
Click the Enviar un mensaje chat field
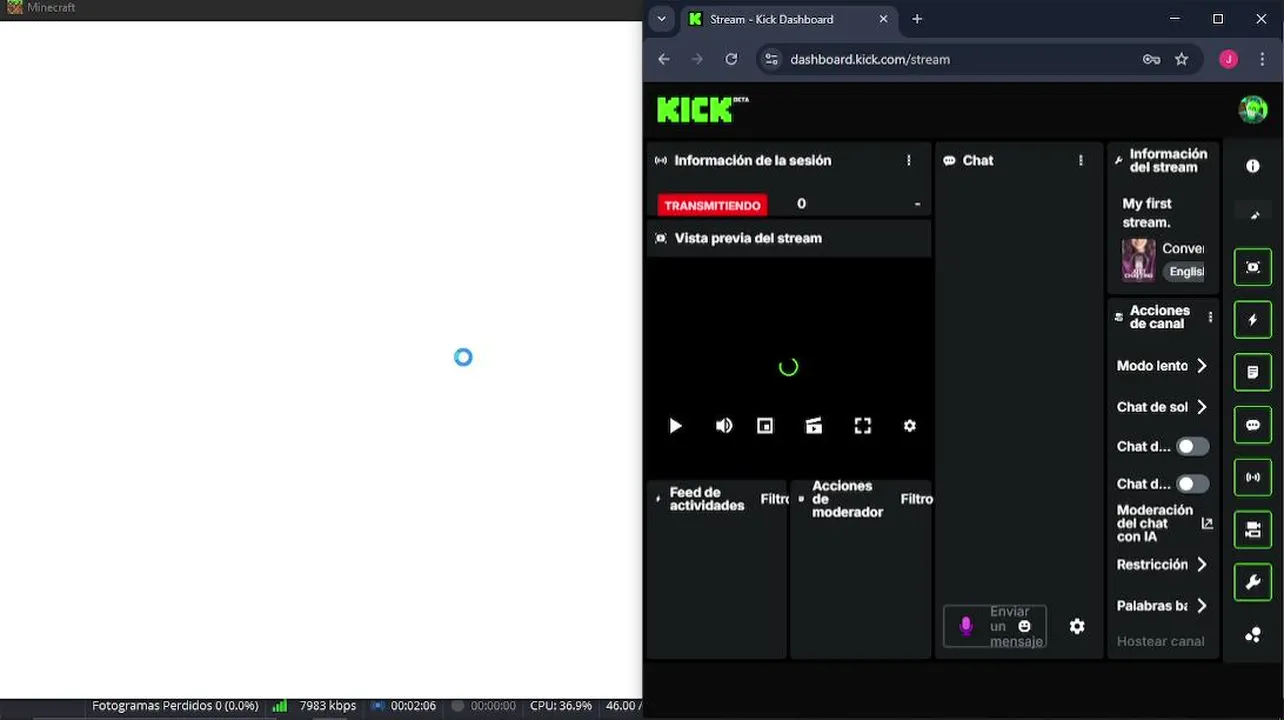995,626
